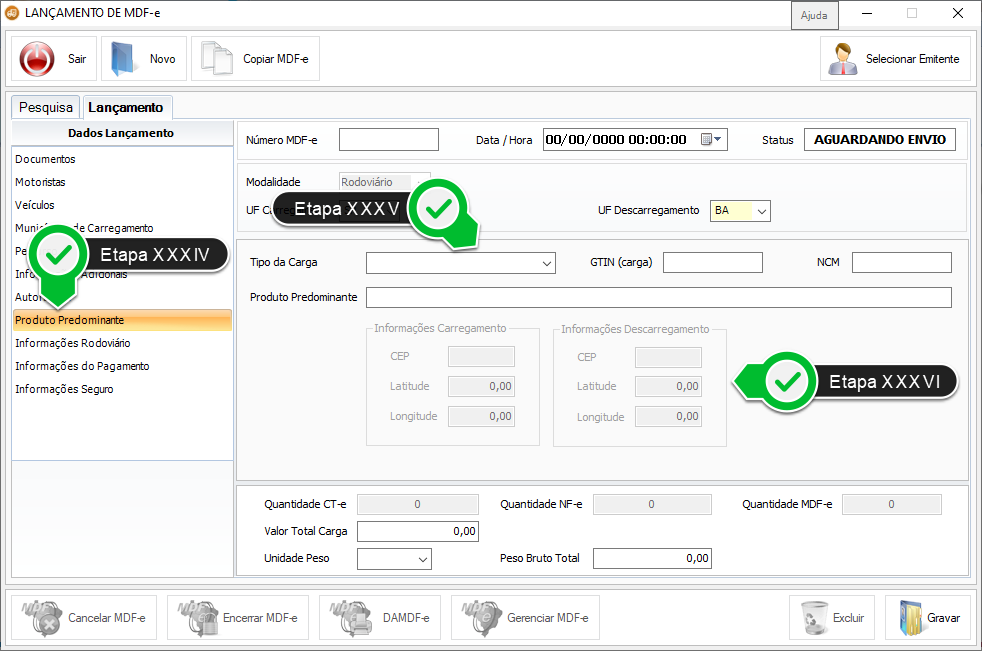Open Documentos in the Dados Lançamento list
Image resolution: width=982 pixels, height=651 pixels.
click(x=45, y=159)
